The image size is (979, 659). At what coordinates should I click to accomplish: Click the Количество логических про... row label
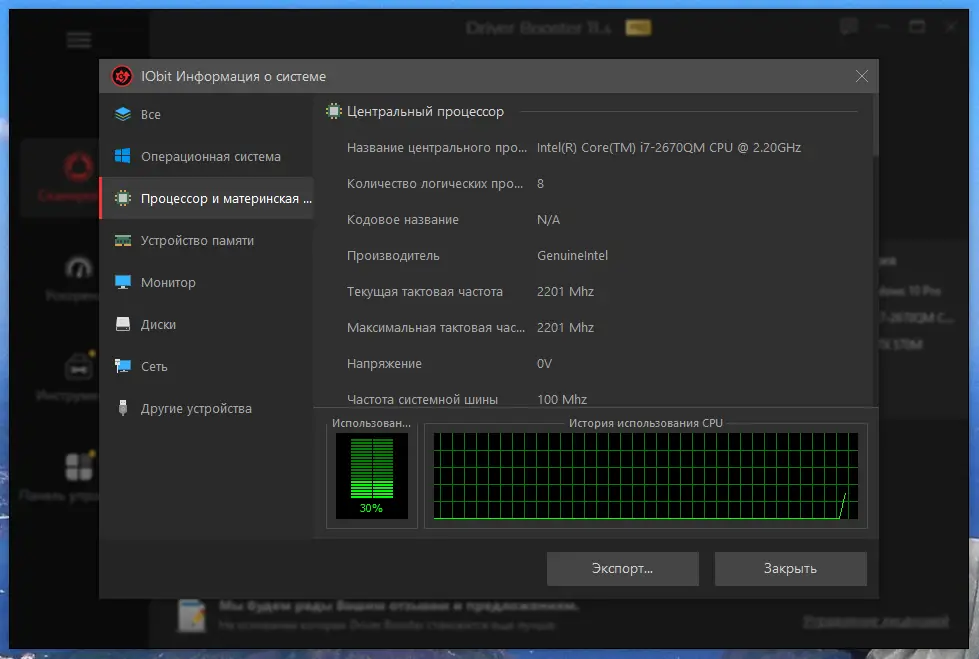point(435,184)
